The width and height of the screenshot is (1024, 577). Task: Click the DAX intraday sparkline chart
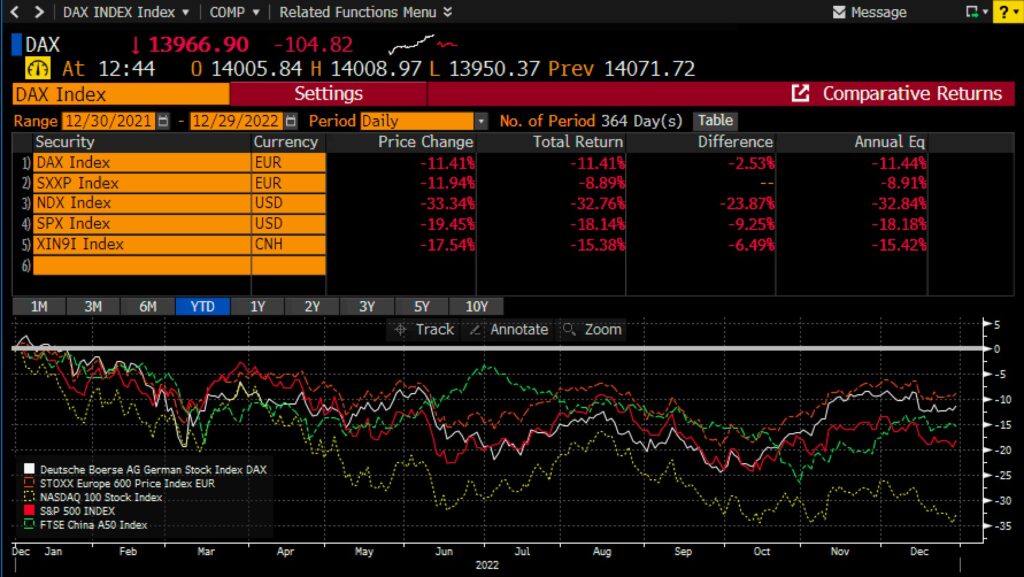coord(423,45)
